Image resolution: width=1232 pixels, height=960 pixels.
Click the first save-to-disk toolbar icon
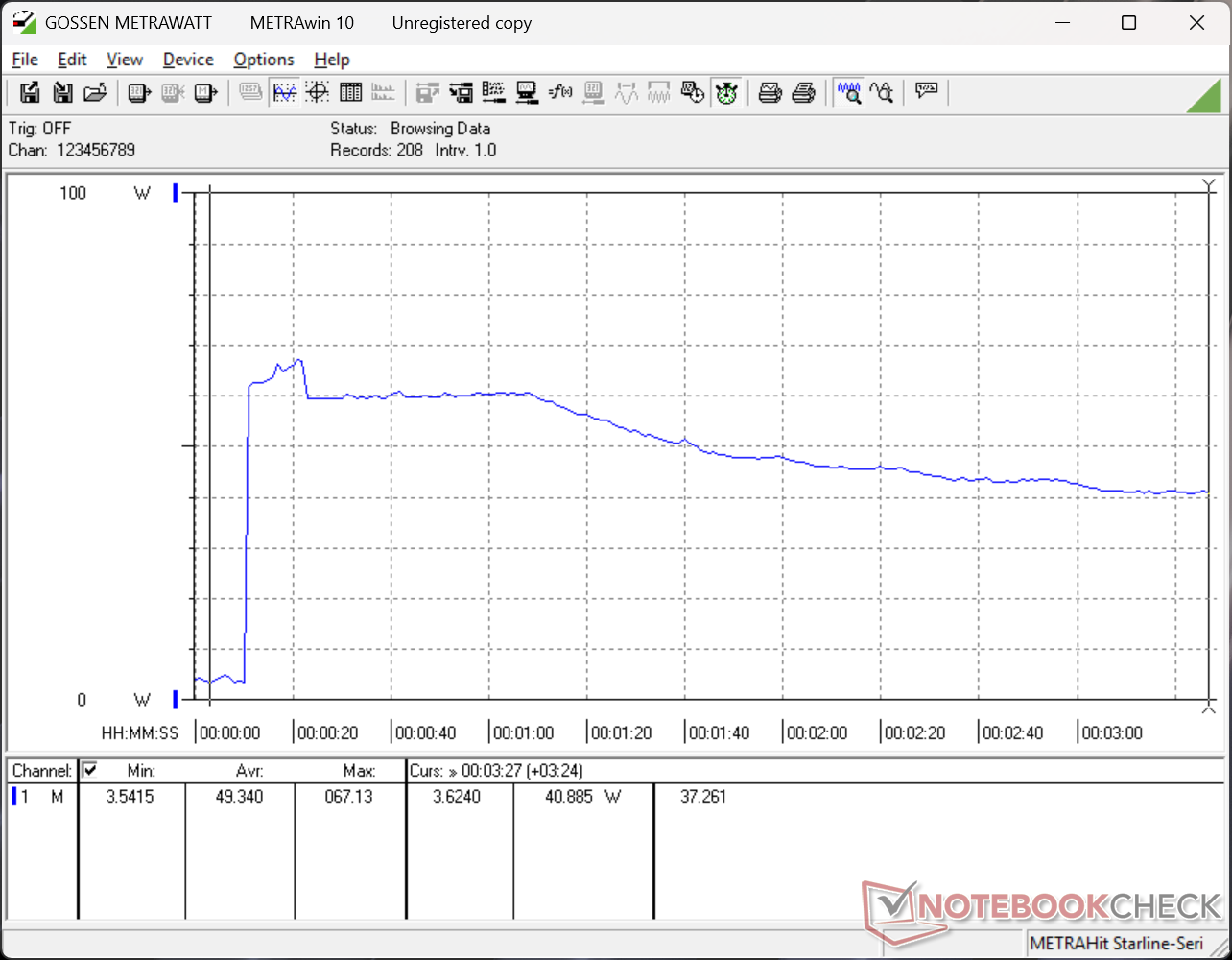30,93
